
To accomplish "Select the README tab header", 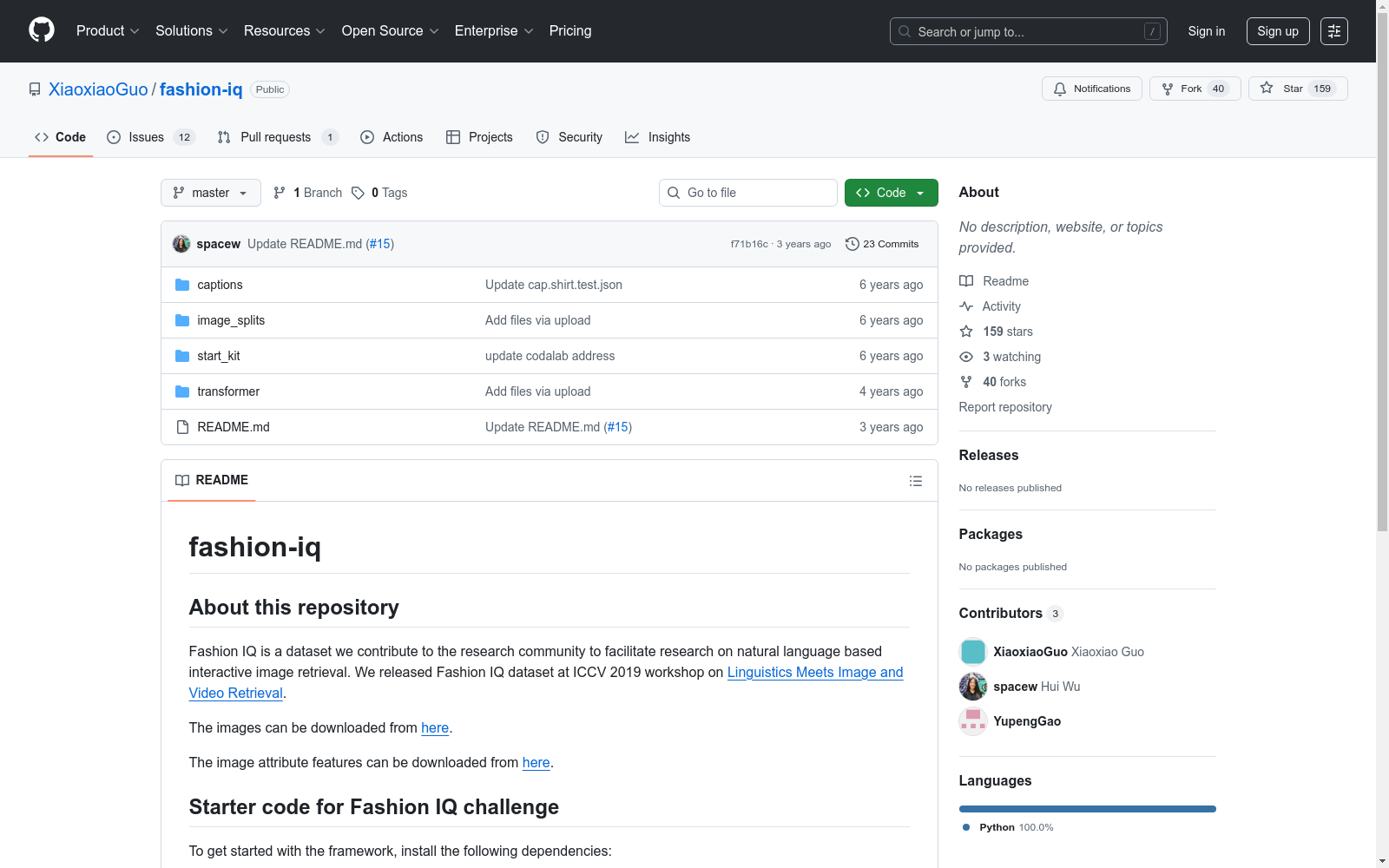I will coord(212,480).
